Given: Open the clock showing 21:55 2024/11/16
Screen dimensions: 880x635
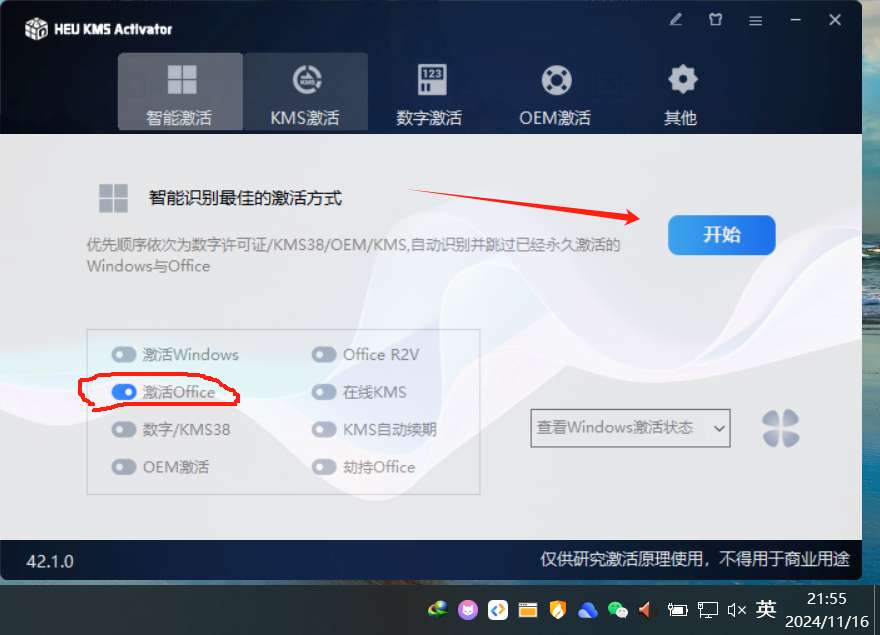Looking at the screenshot, I should coord(827,610).
